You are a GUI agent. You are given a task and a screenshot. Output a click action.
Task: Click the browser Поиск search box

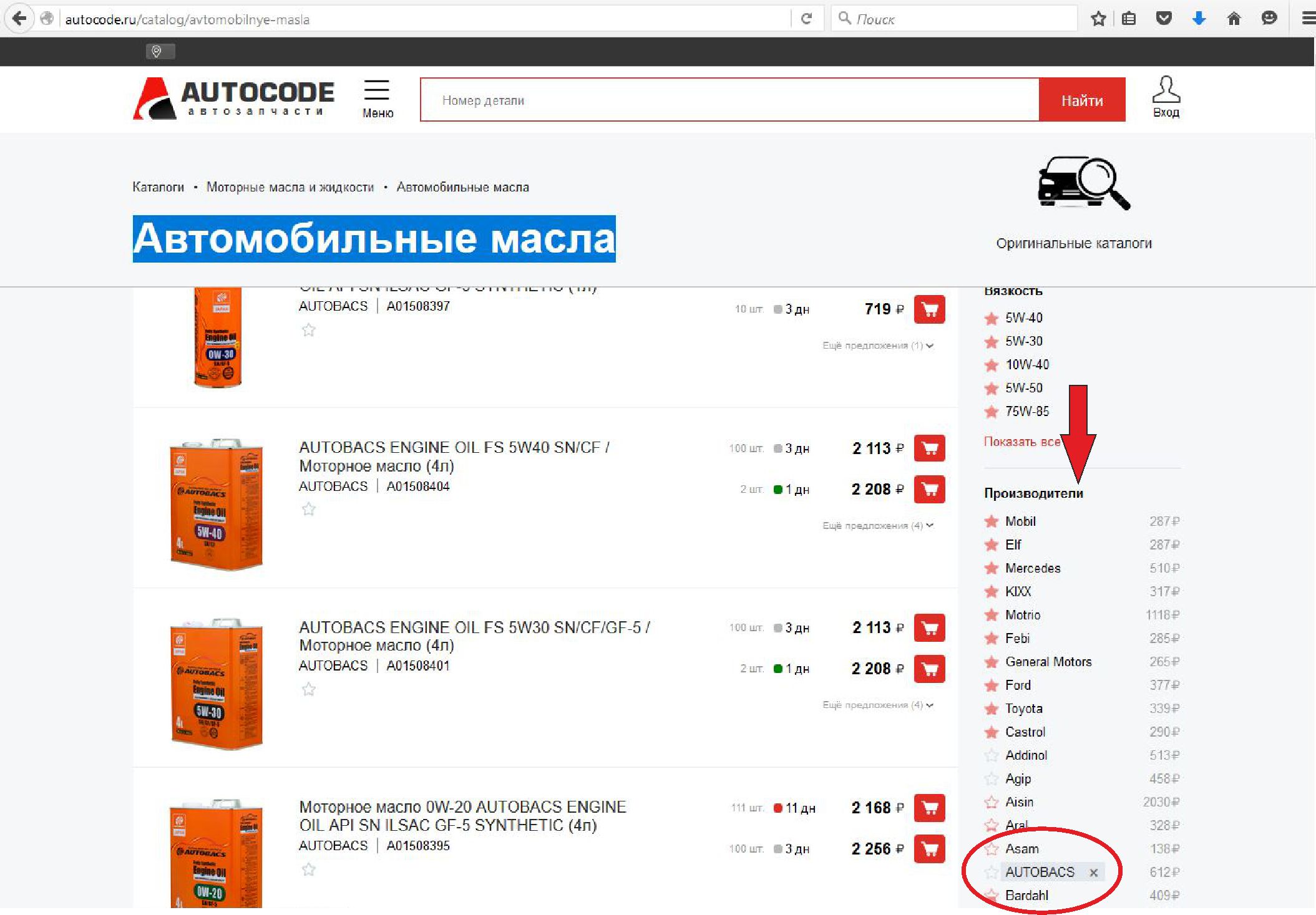(955, 19)
